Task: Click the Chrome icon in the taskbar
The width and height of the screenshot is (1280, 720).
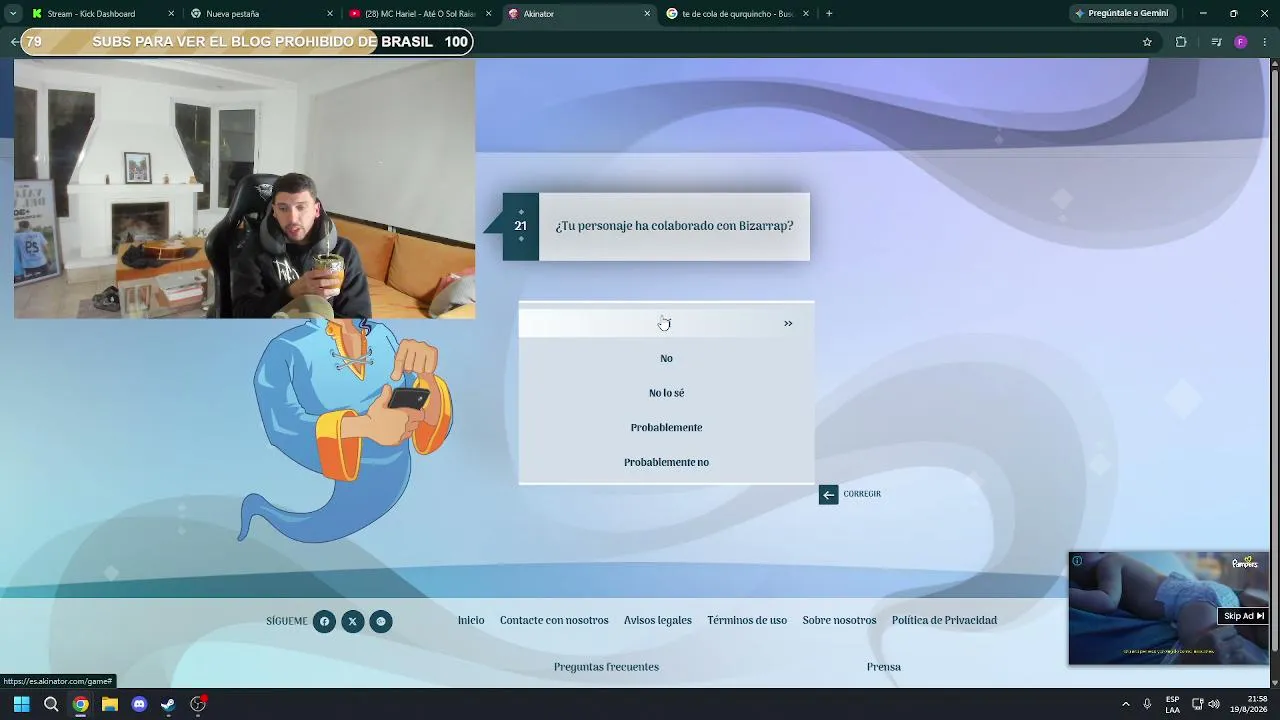Action: (80, 704)
